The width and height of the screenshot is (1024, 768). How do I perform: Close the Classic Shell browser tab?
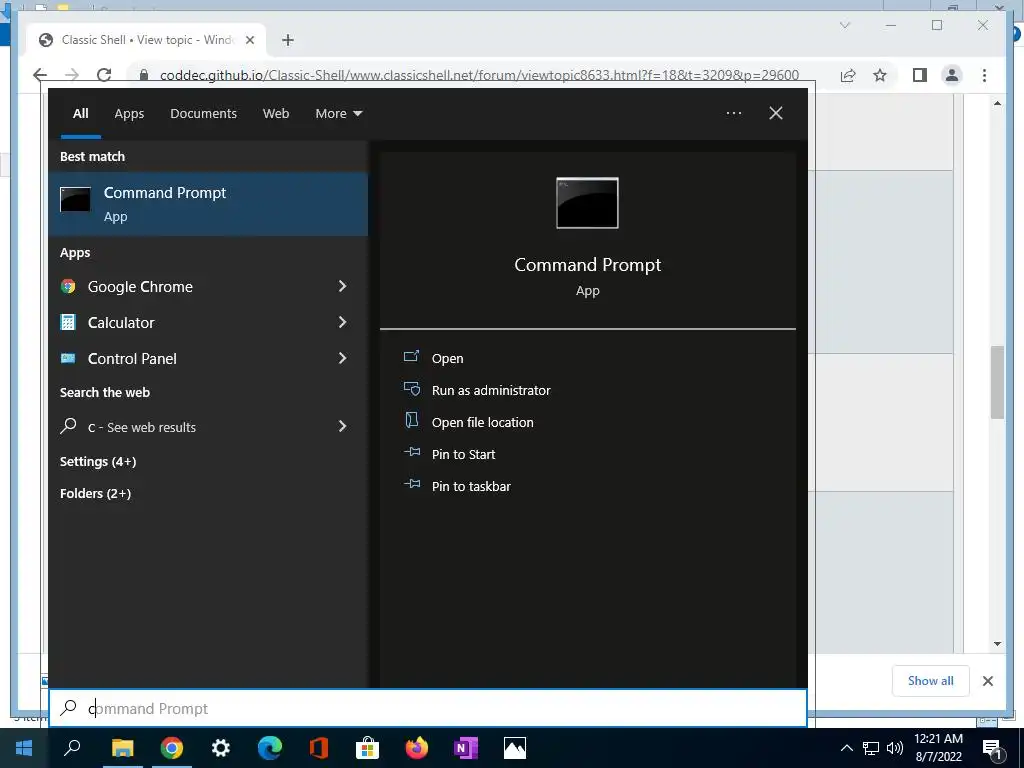[x=249, y=40]
